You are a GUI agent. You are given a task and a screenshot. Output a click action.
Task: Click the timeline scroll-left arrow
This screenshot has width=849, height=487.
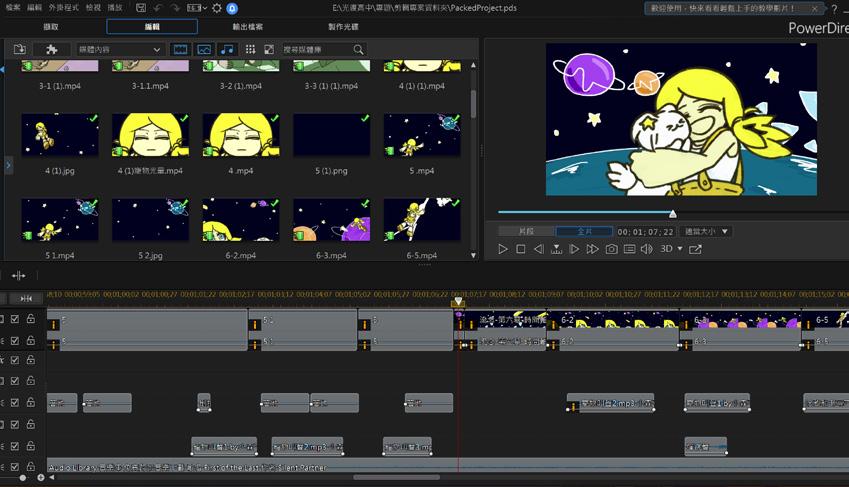[x=52, y=478]
